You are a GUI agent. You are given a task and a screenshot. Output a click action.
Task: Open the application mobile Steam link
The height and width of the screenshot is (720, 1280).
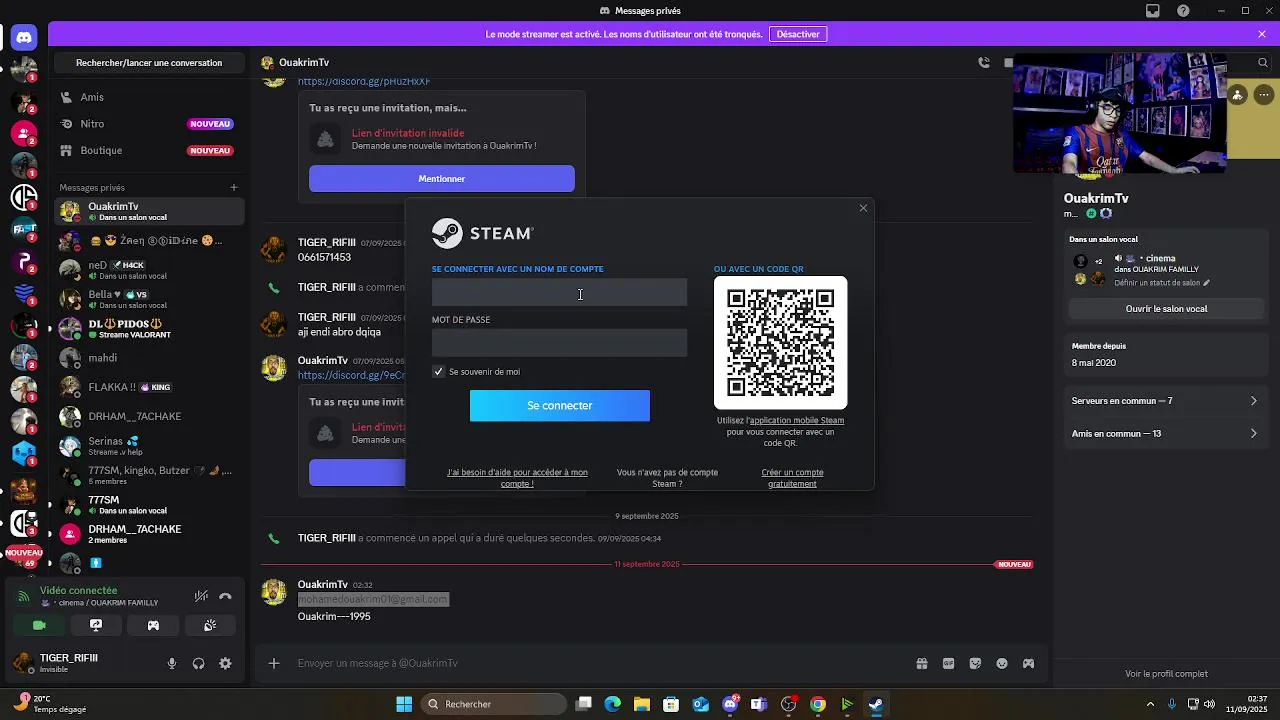coord(797,420)
